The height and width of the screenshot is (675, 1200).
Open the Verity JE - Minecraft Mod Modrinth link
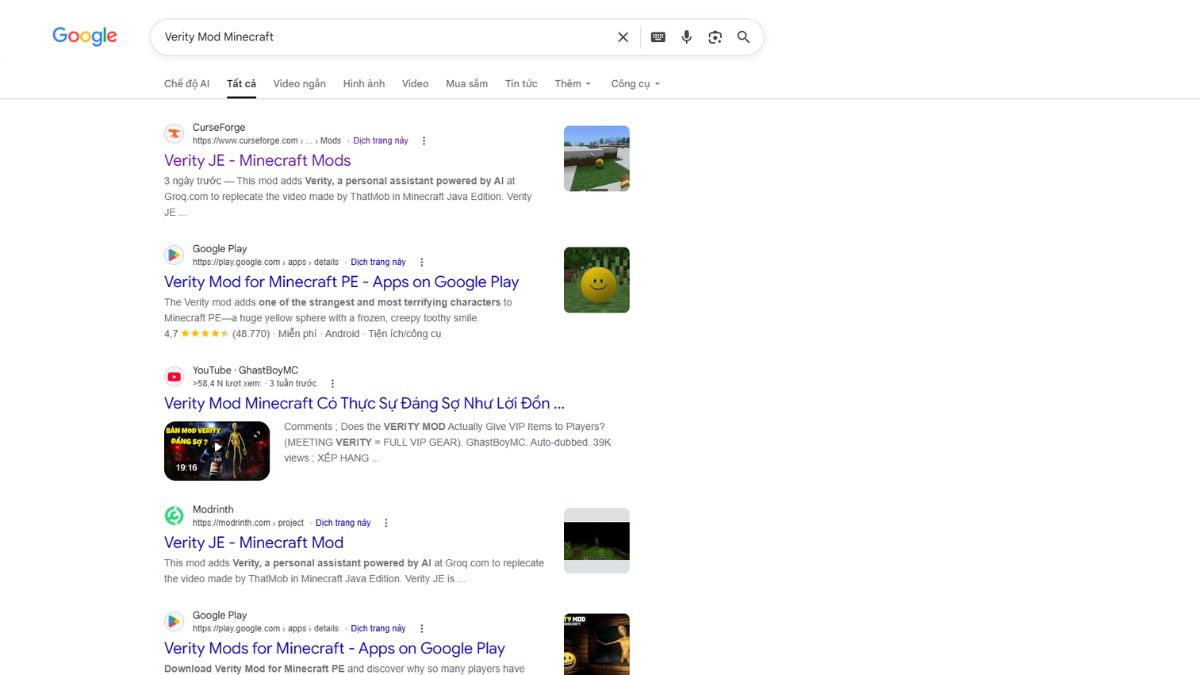click(x=254, y=542)
